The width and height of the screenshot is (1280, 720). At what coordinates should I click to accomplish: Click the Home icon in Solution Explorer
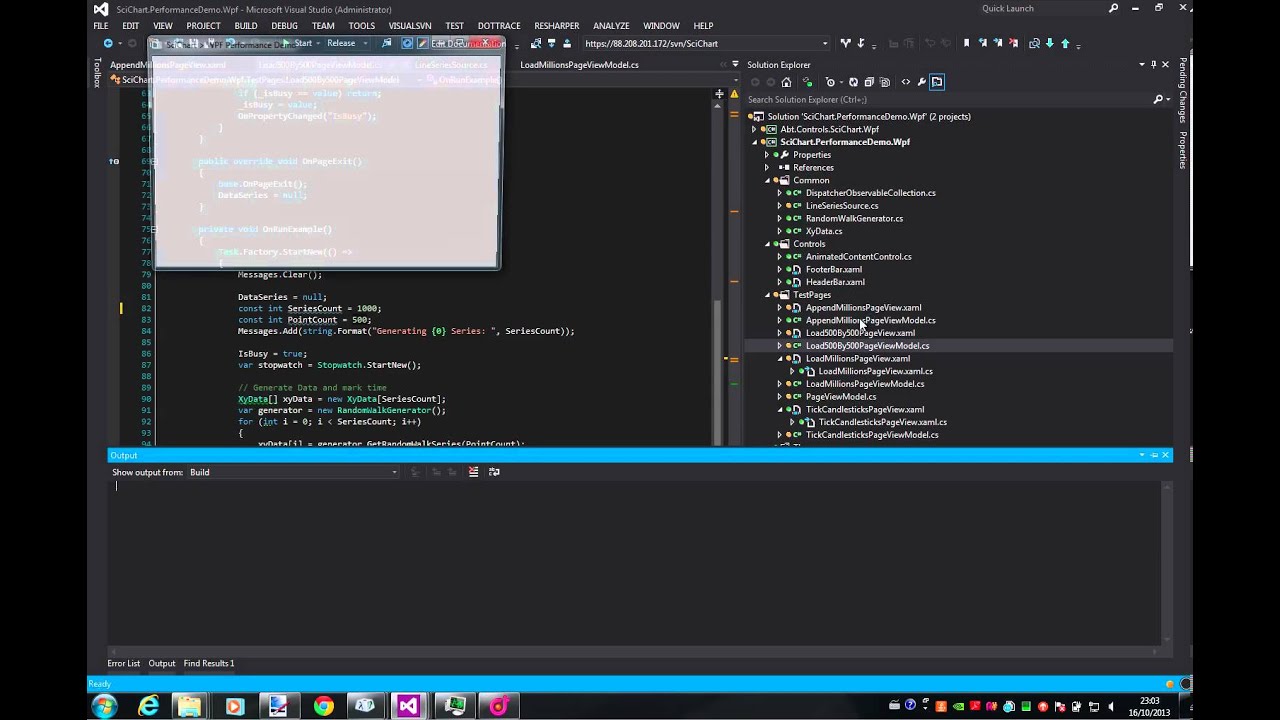(786, 82)
